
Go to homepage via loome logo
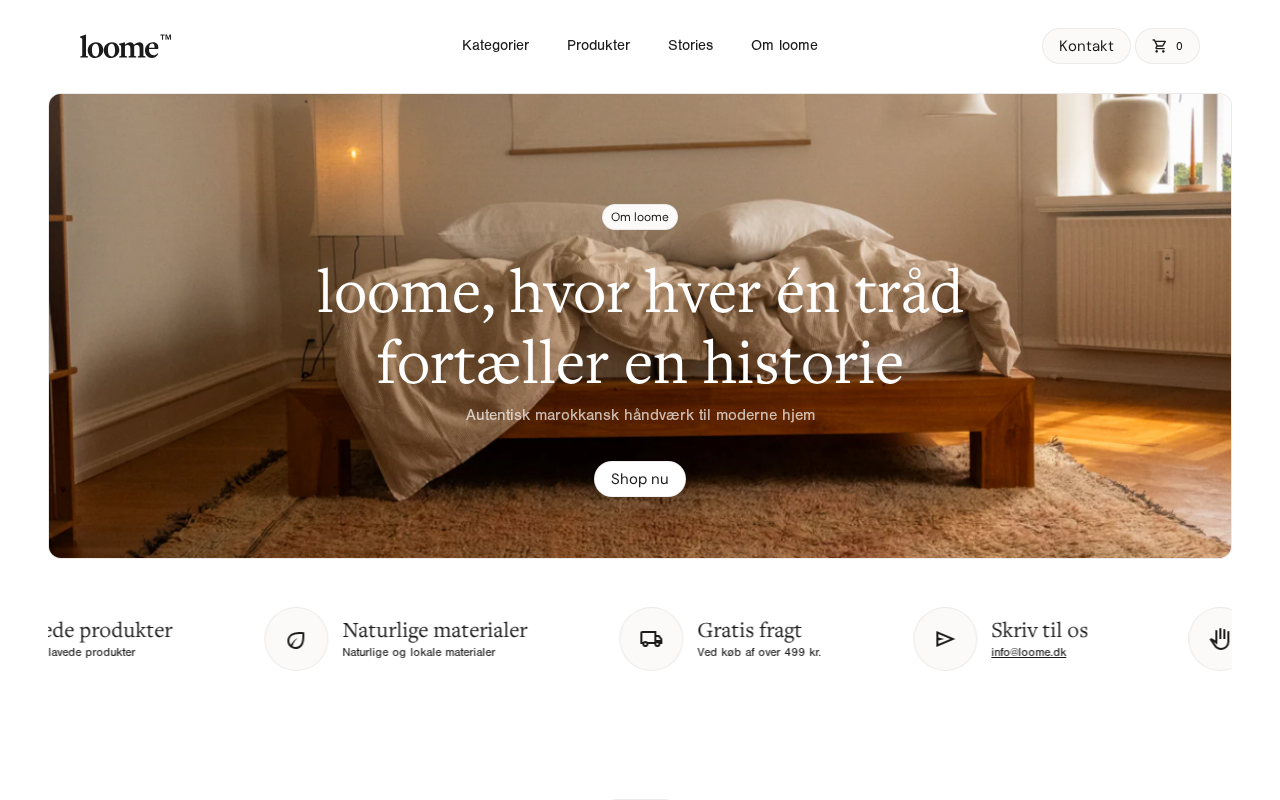pyautogui.click(x=125, y=46)
